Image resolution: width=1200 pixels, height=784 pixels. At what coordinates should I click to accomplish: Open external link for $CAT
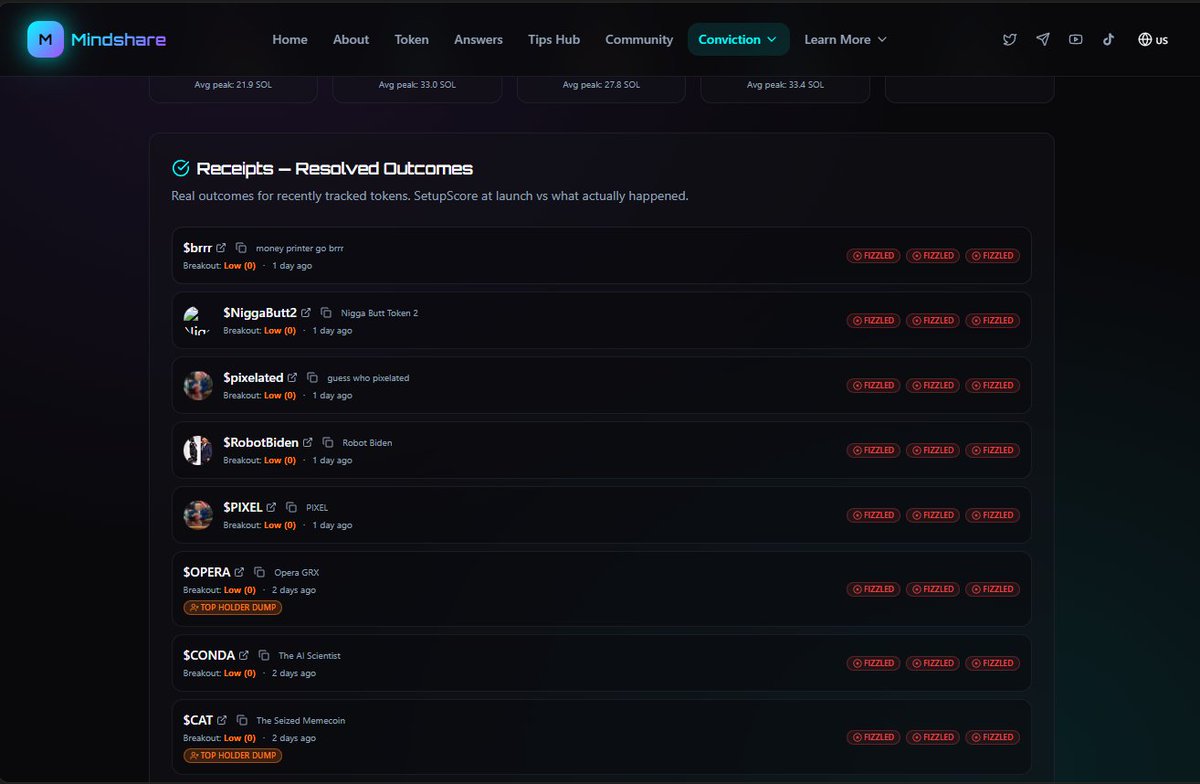[x=222, y=720]
